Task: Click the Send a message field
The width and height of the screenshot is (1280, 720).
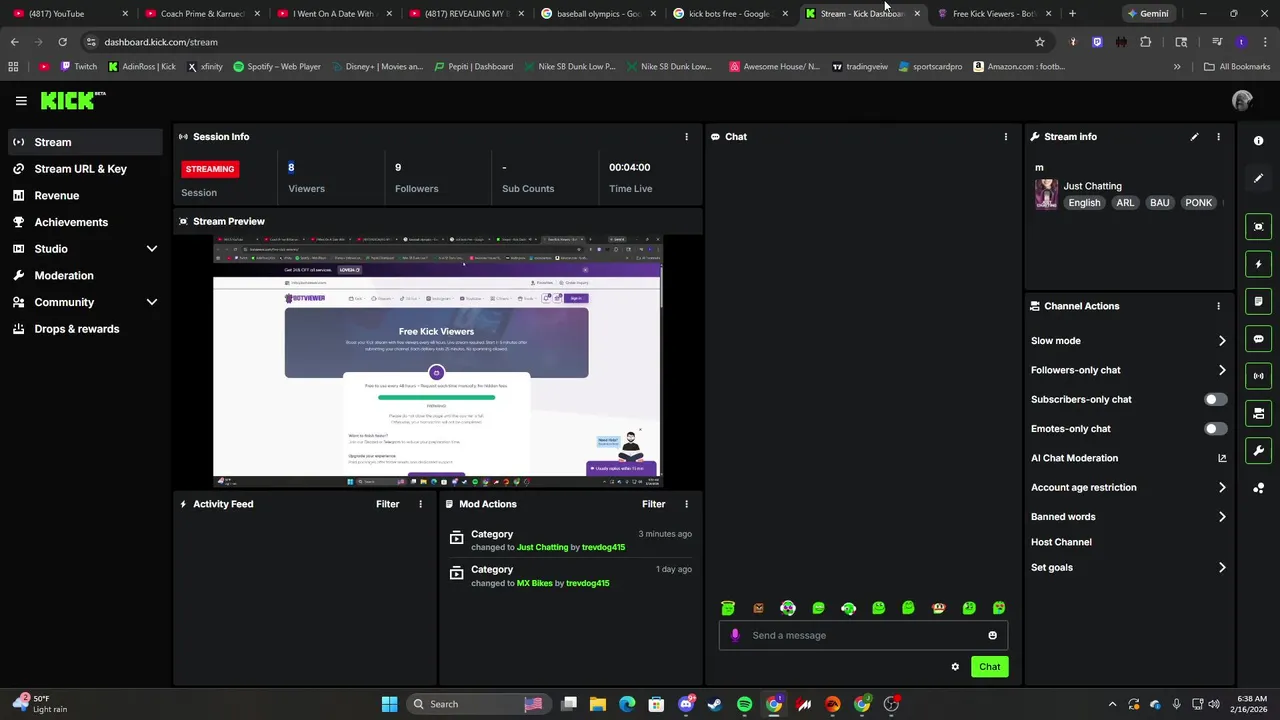Action: click(x=863, y=635)
